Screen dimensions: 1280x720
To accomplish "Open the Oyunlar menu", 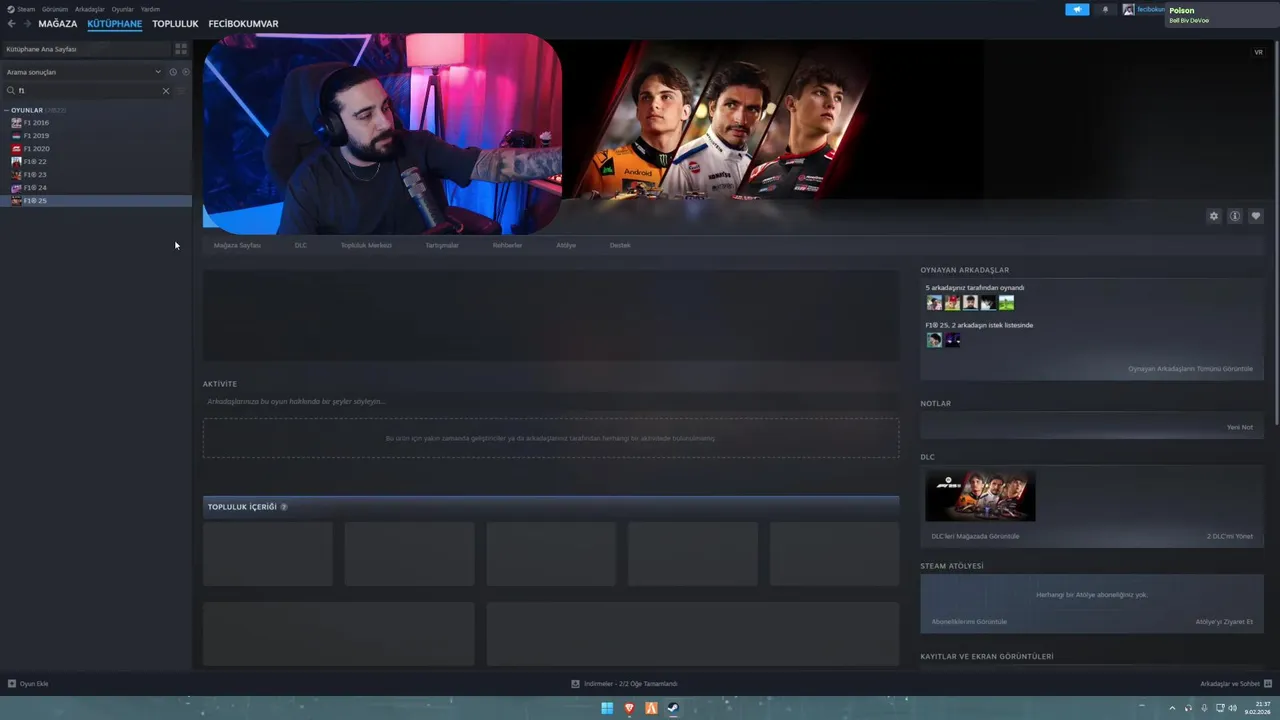I will click(x=123, y=9).
